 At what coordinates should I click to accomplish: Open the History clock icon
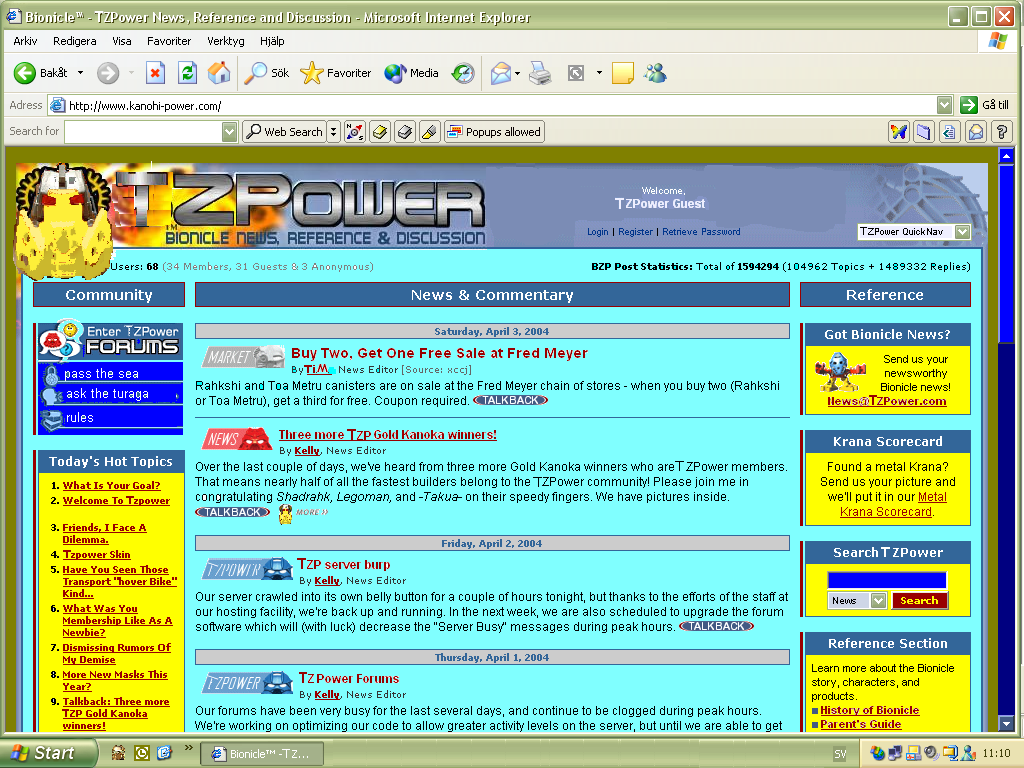click(x=463, y=72)
